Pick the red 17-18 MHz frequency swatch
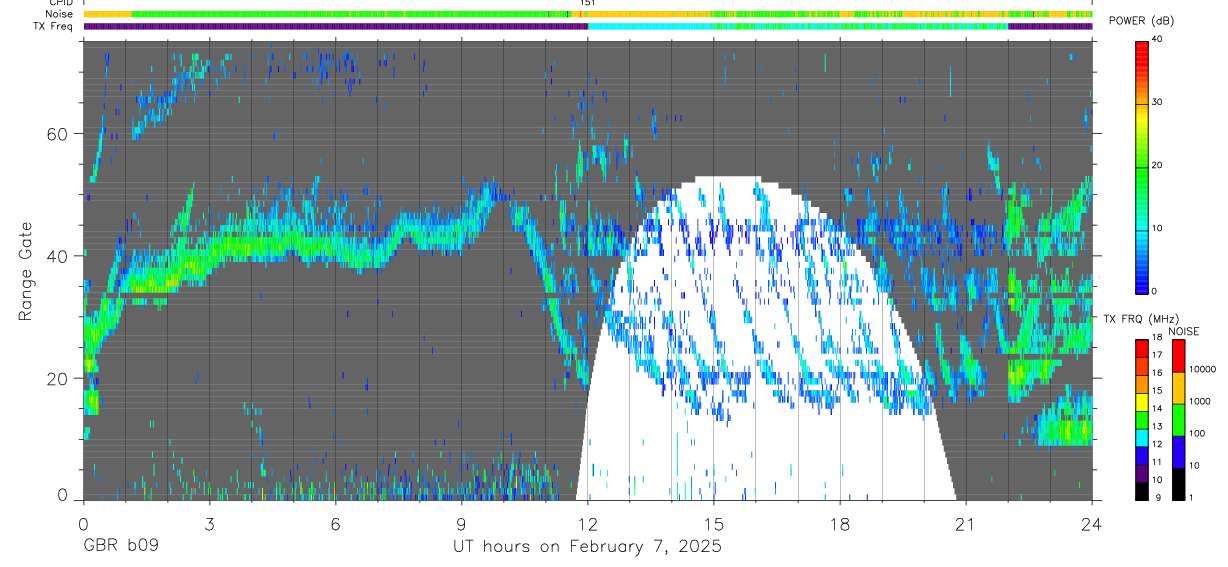This screenshot has height=567, width=1228. (x=1142, y=348)
